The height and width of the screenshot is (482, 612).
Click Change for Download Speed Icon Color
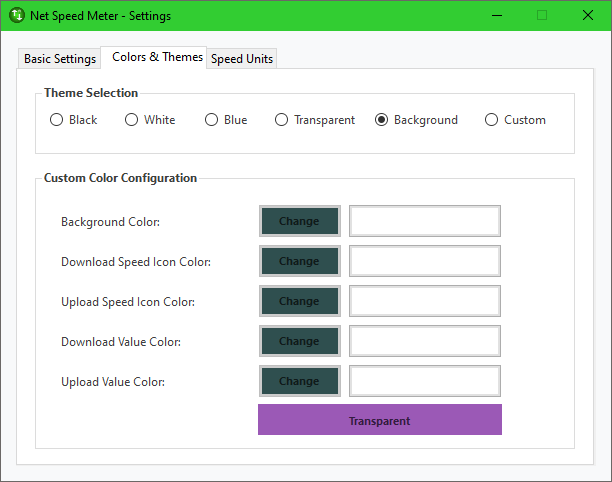click(299, 261)
